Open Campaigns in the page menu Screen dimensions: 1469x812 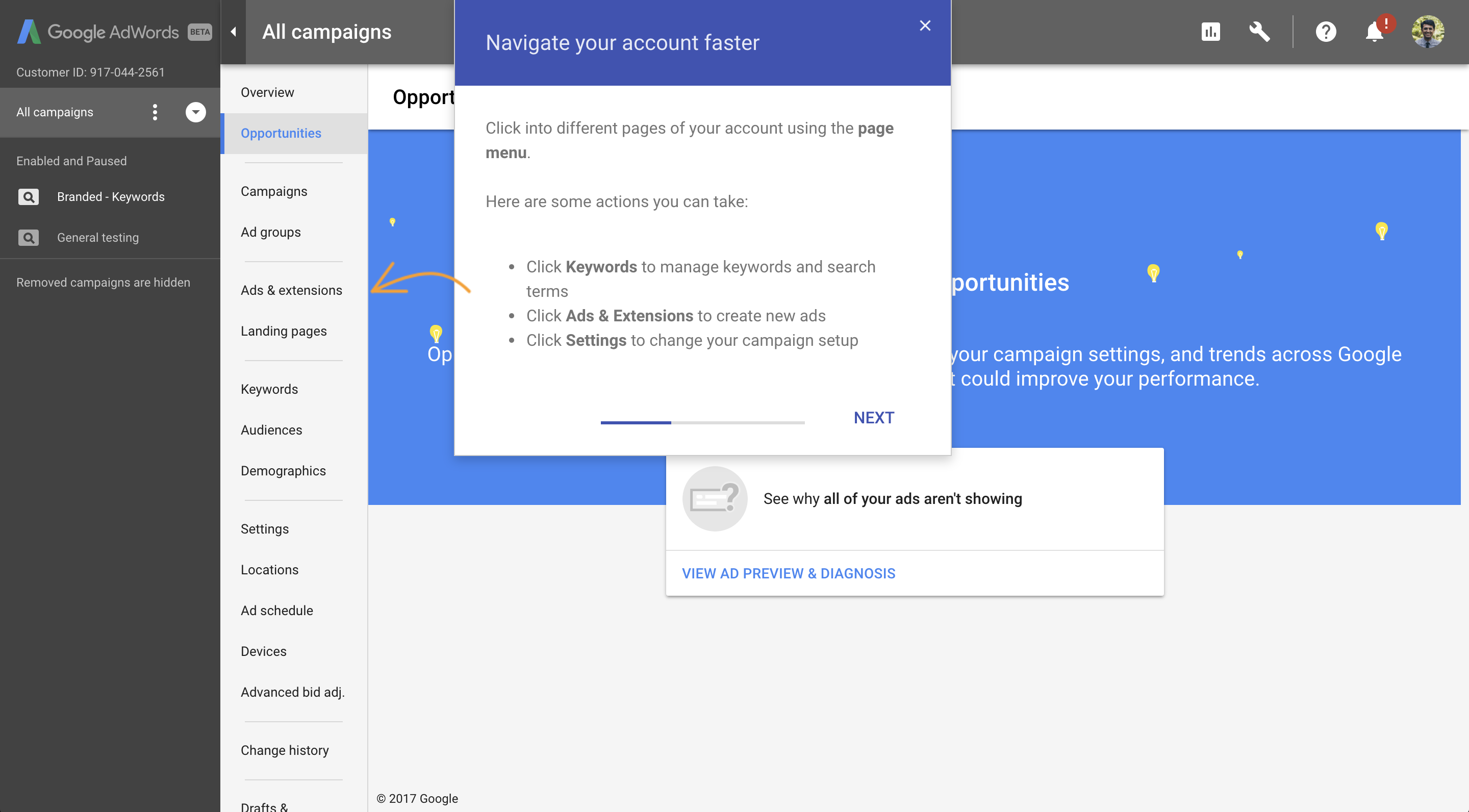[274, 192]
